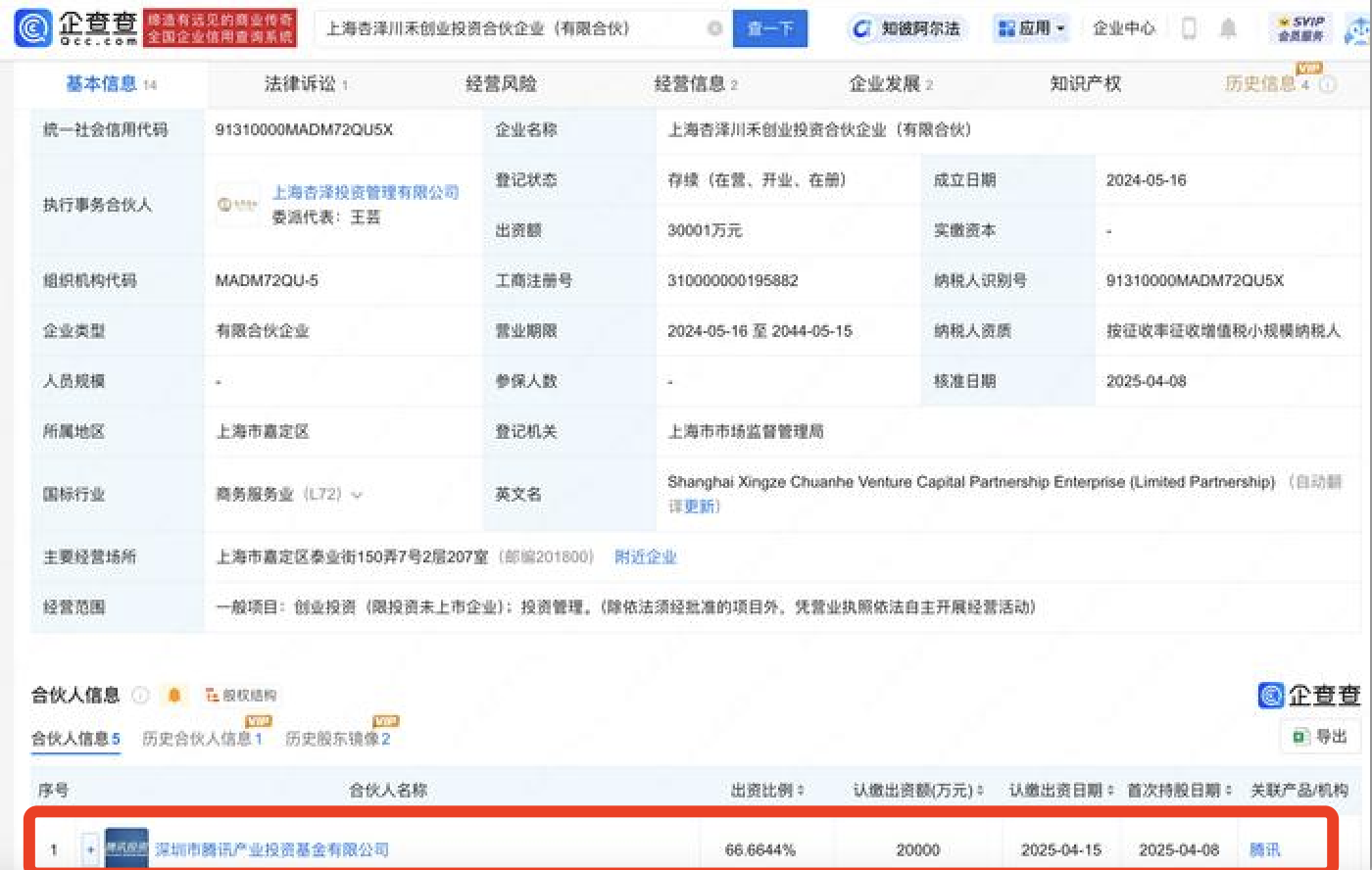Viewport: 1372px width, 870px height.
Task: Click the 出资额 value 30001万元
Action: point(705,230)
